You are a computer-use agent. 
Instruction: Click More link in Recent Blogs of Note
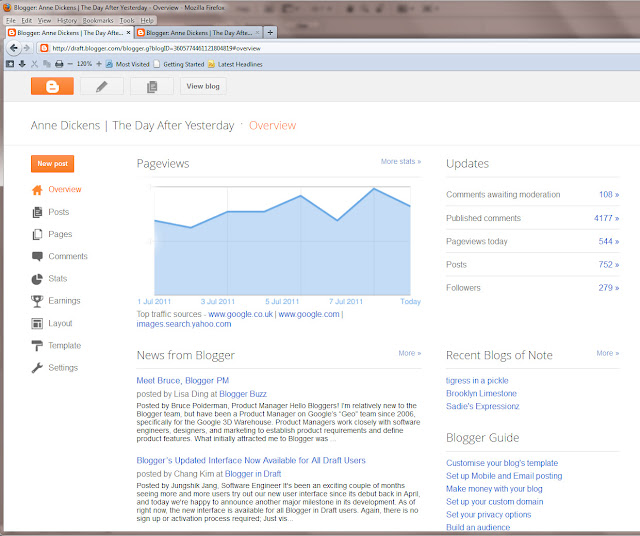click(608, 354)
